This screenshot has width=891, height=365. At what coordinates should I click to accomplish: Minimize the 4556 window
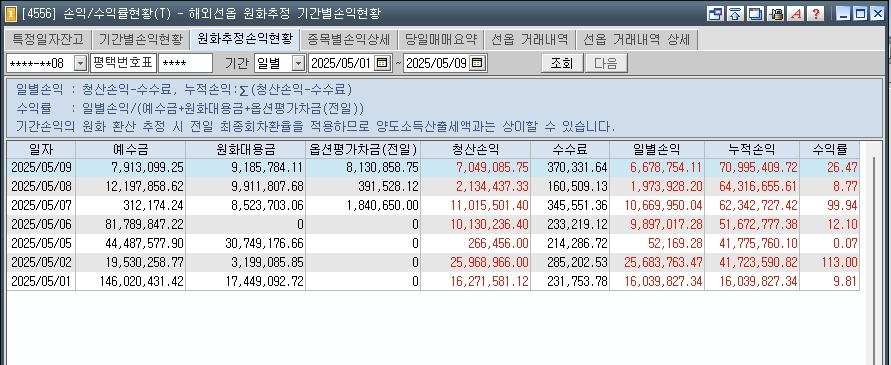pyautogui.click(x=843, y=14)
